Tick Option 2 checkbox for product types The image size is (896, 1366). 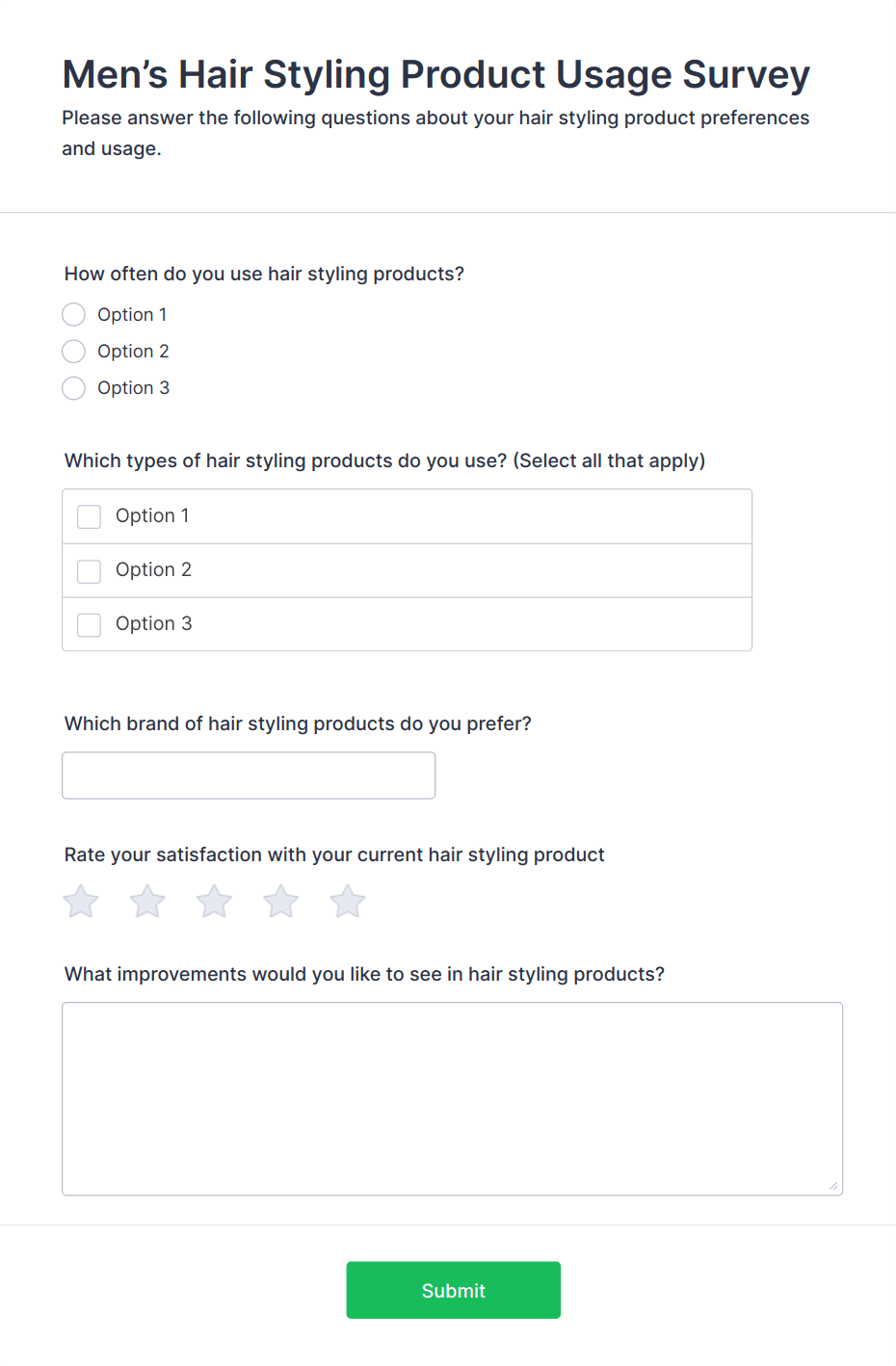pos(90,571)
